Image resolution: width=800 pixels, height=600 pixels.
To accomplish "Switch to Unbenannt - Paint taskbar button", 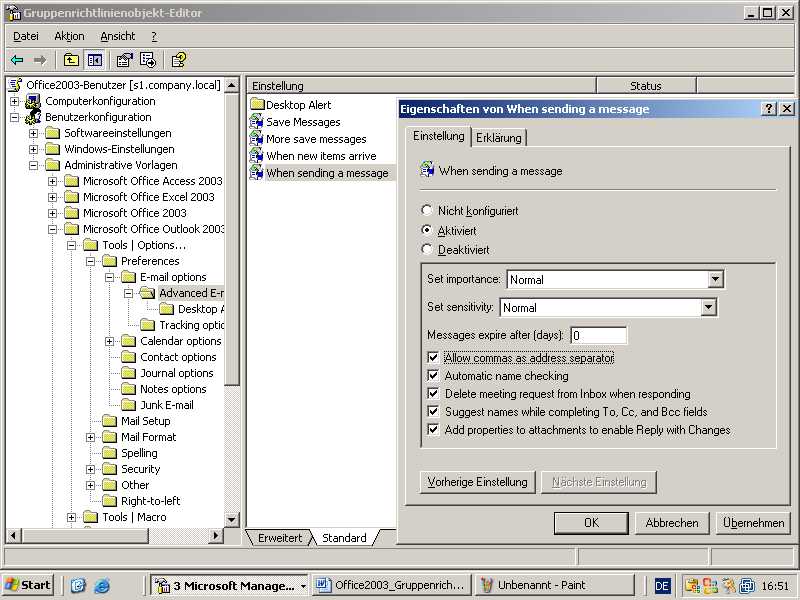I will pyautogui.click(x=555, y=585).
